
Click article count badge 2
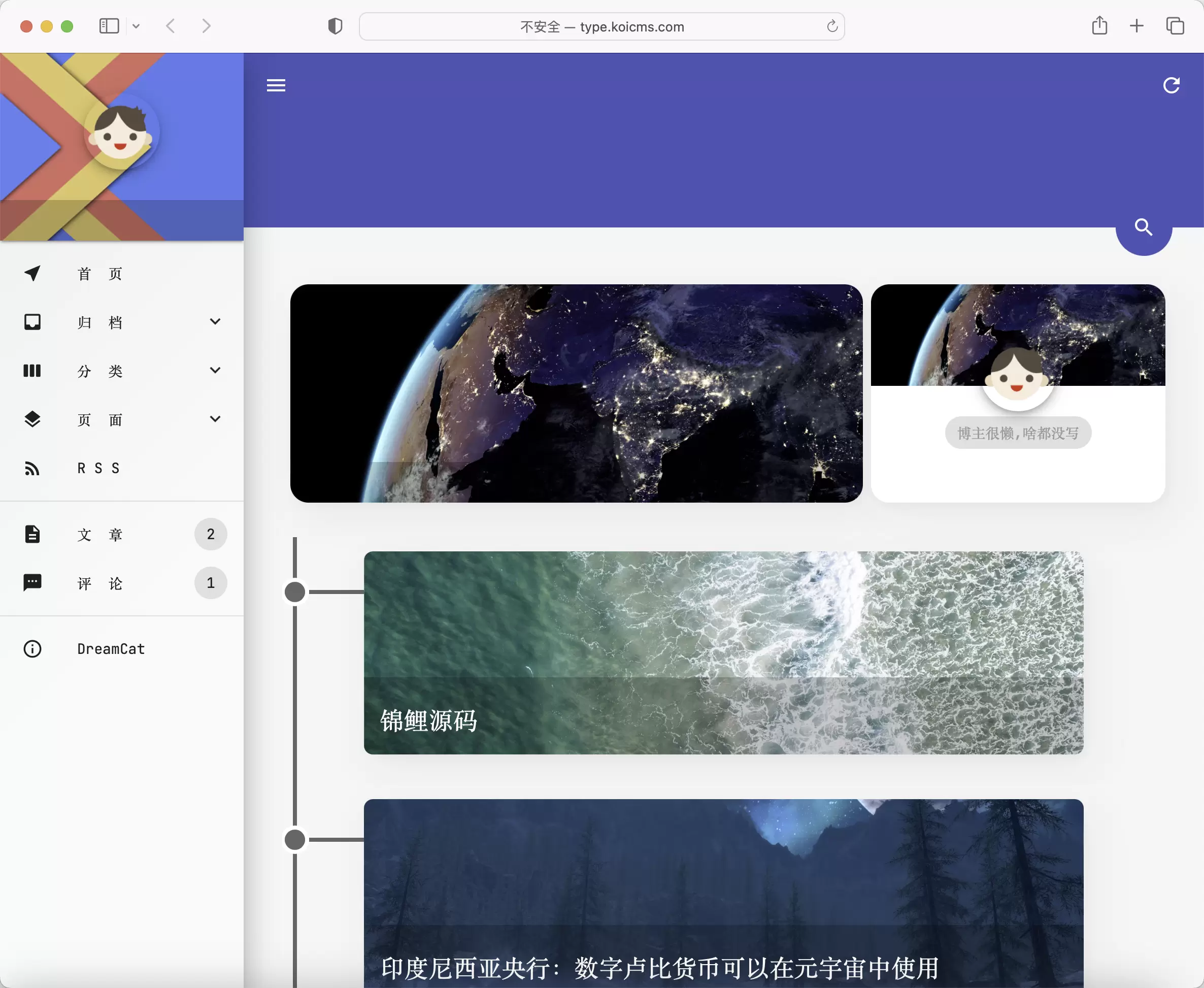tap(211, 535)
